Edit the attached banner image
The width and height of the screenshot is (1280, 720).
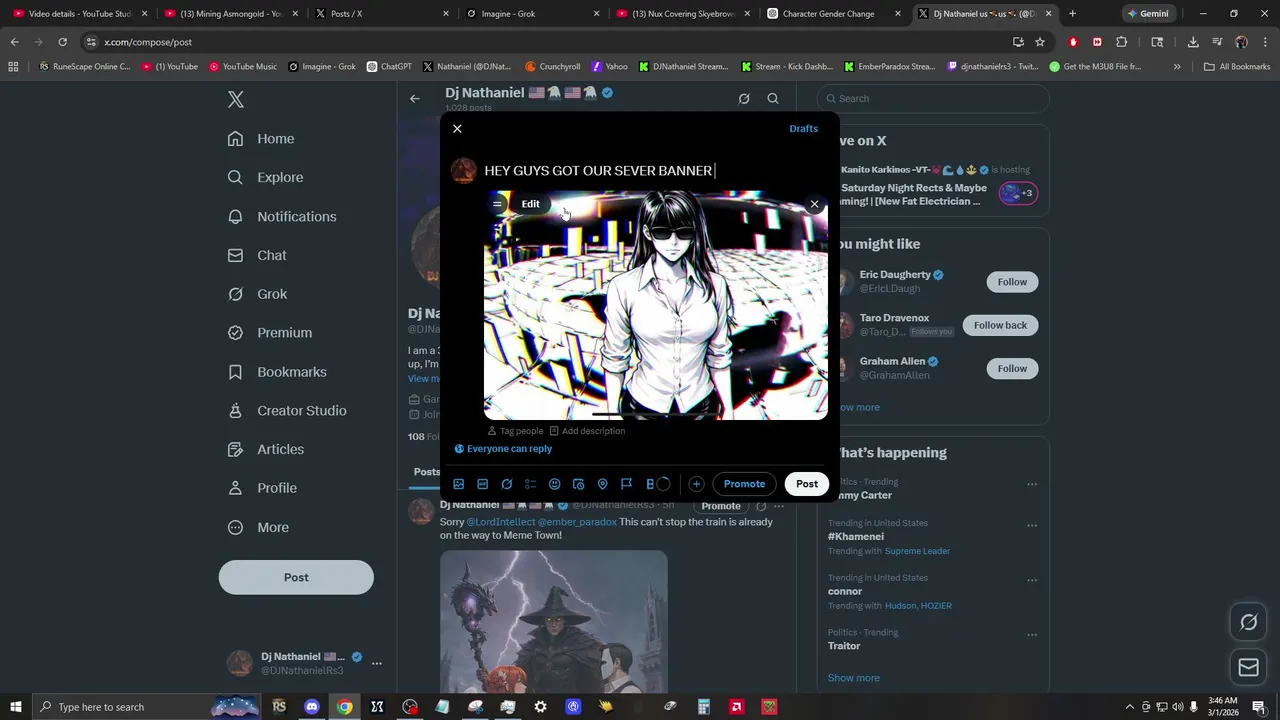point(530,204)
